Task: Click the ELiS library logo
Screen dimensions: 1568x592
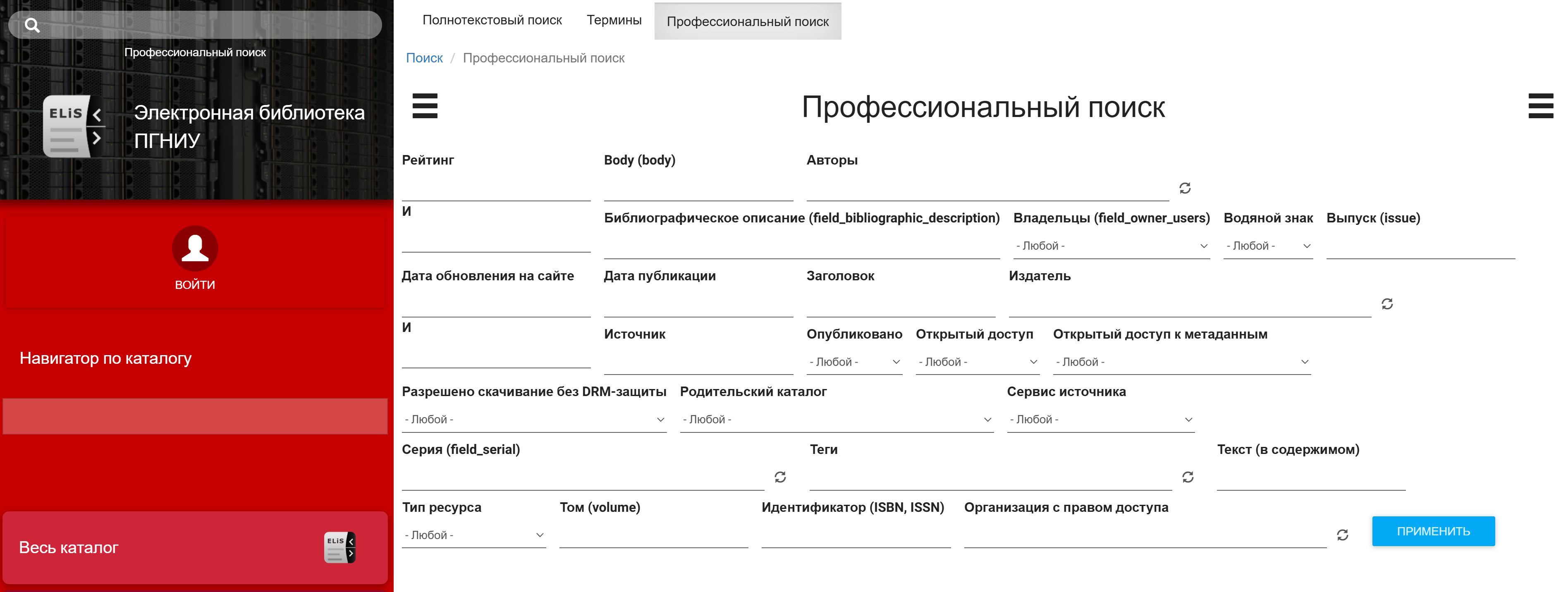Action: pos(73,126)
